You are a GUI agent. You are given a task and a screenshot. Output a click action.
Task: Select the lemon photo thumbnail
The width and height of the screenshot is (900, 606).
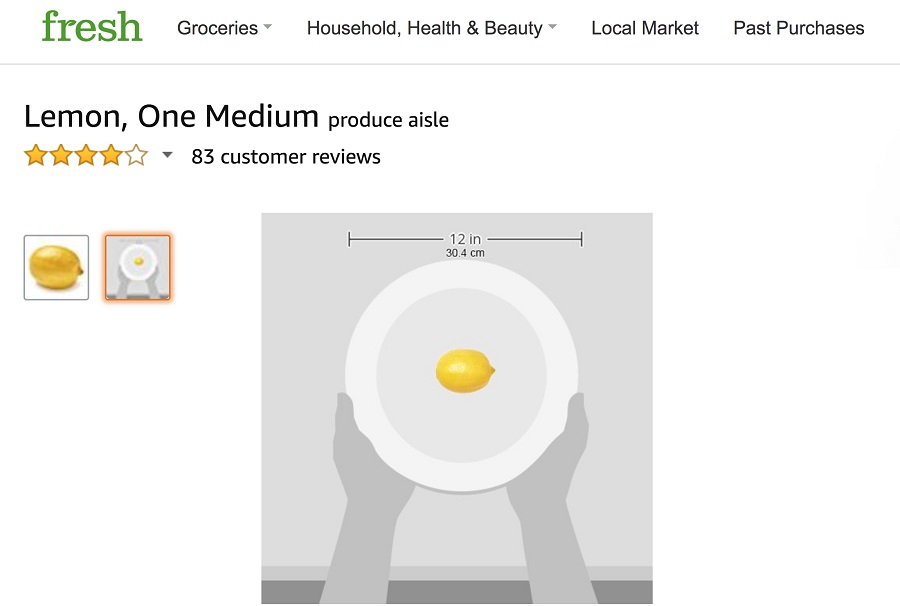point(56,267)
